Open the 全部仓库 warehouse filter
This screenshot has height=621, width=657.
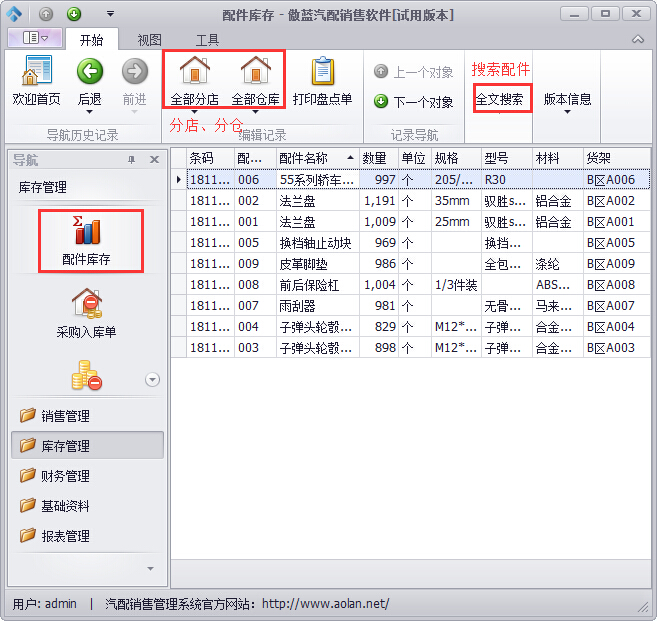[x=256, y=72]
